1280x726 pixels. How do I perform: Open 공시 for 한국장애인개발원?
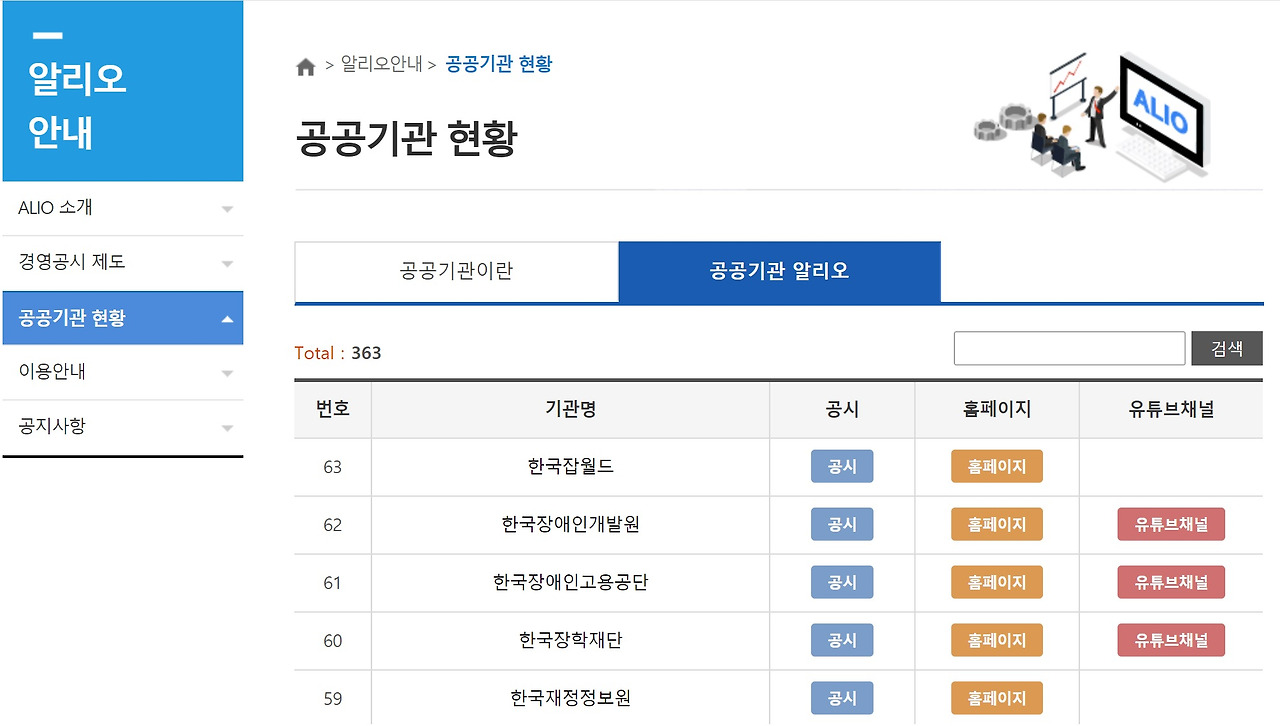tap(842, 524)
